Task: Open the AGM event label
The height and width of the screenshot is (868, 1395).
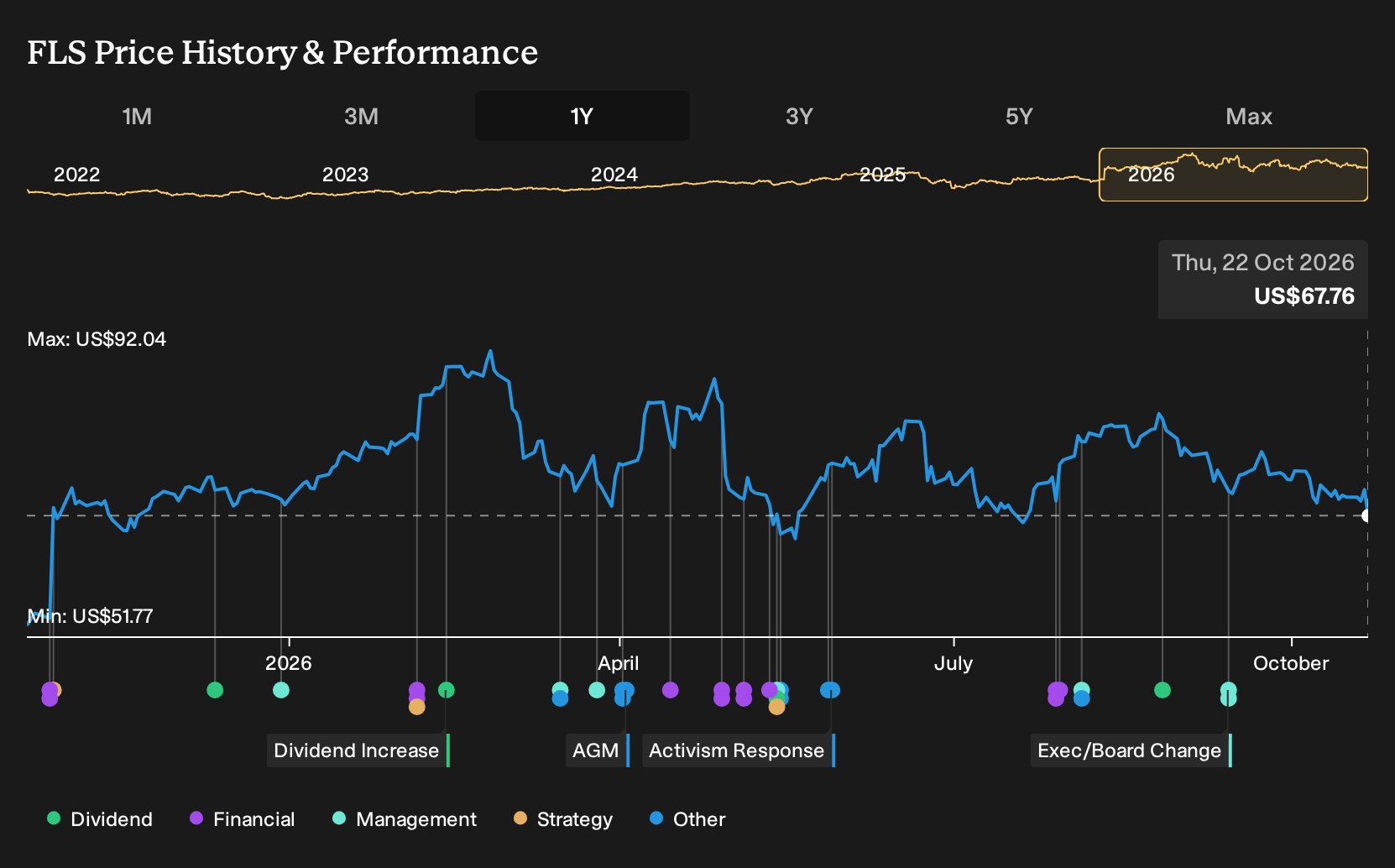Action: (x=598, y=750)
